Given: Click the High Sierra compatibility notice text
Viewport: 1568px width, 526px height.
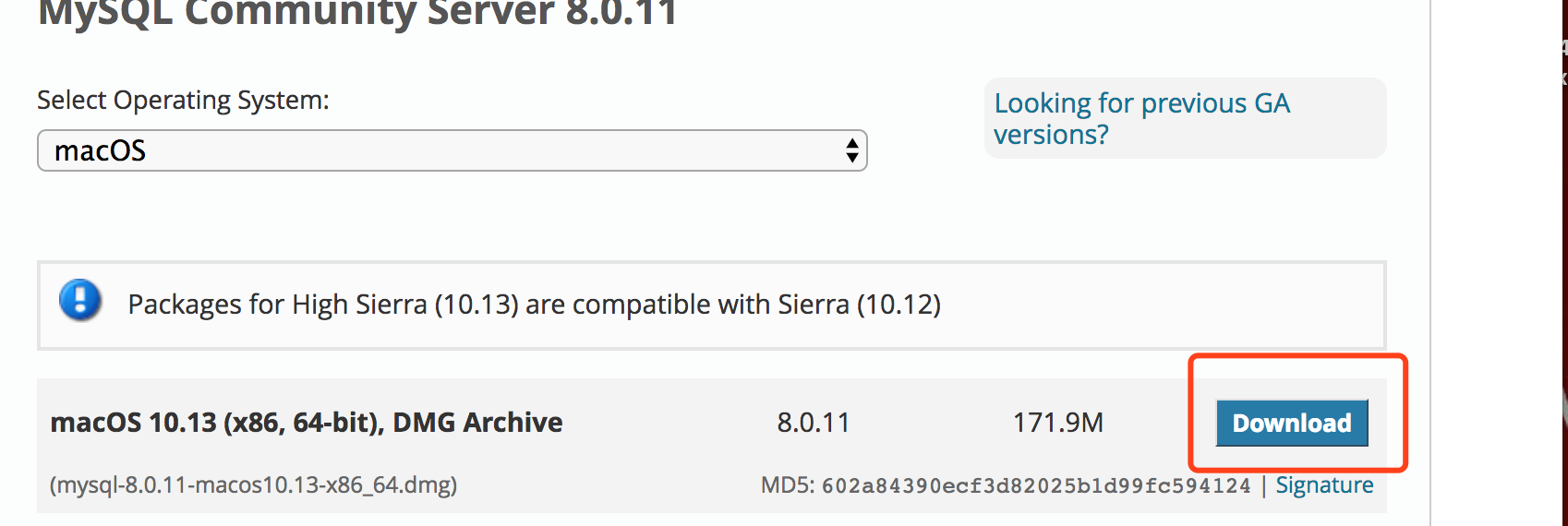Looking at the screenshot, I should click(x=534, y=305).
